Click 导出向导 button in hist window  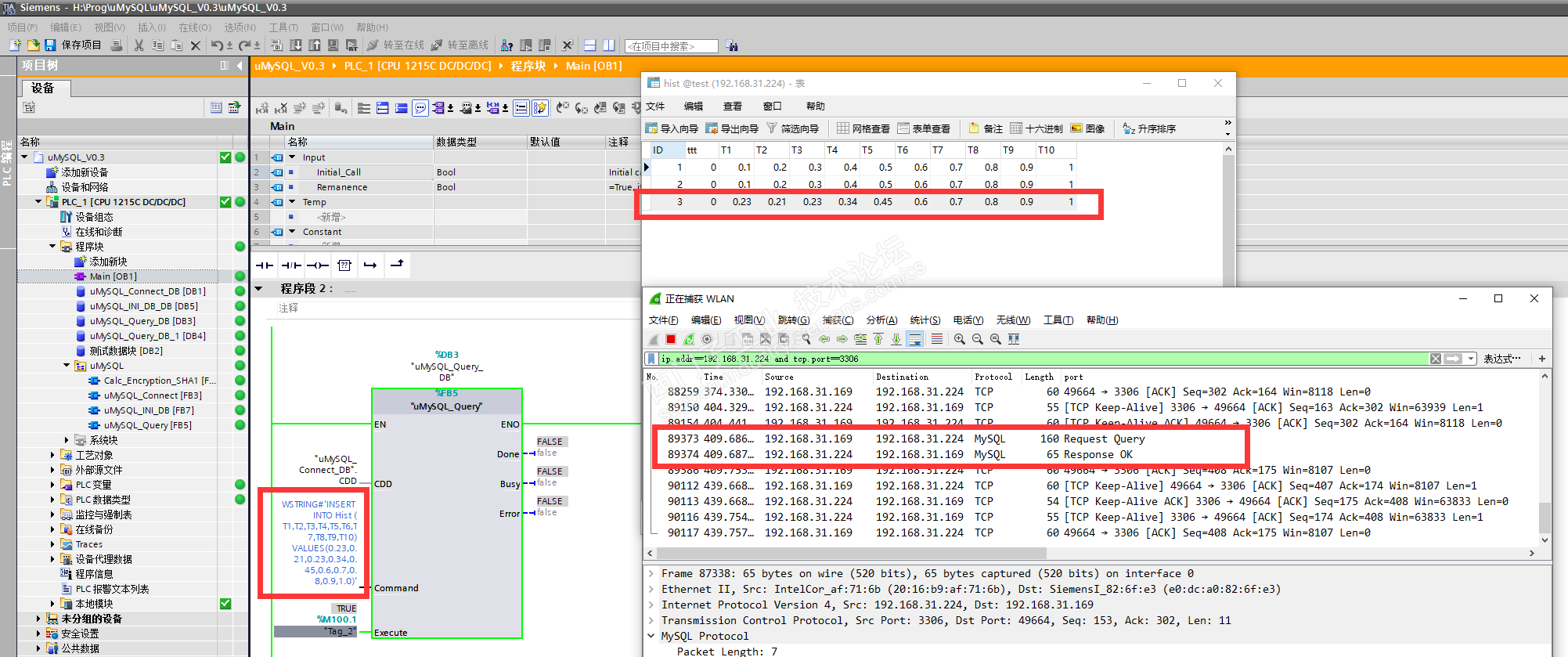pyautogui.click(x=732, y=128)
